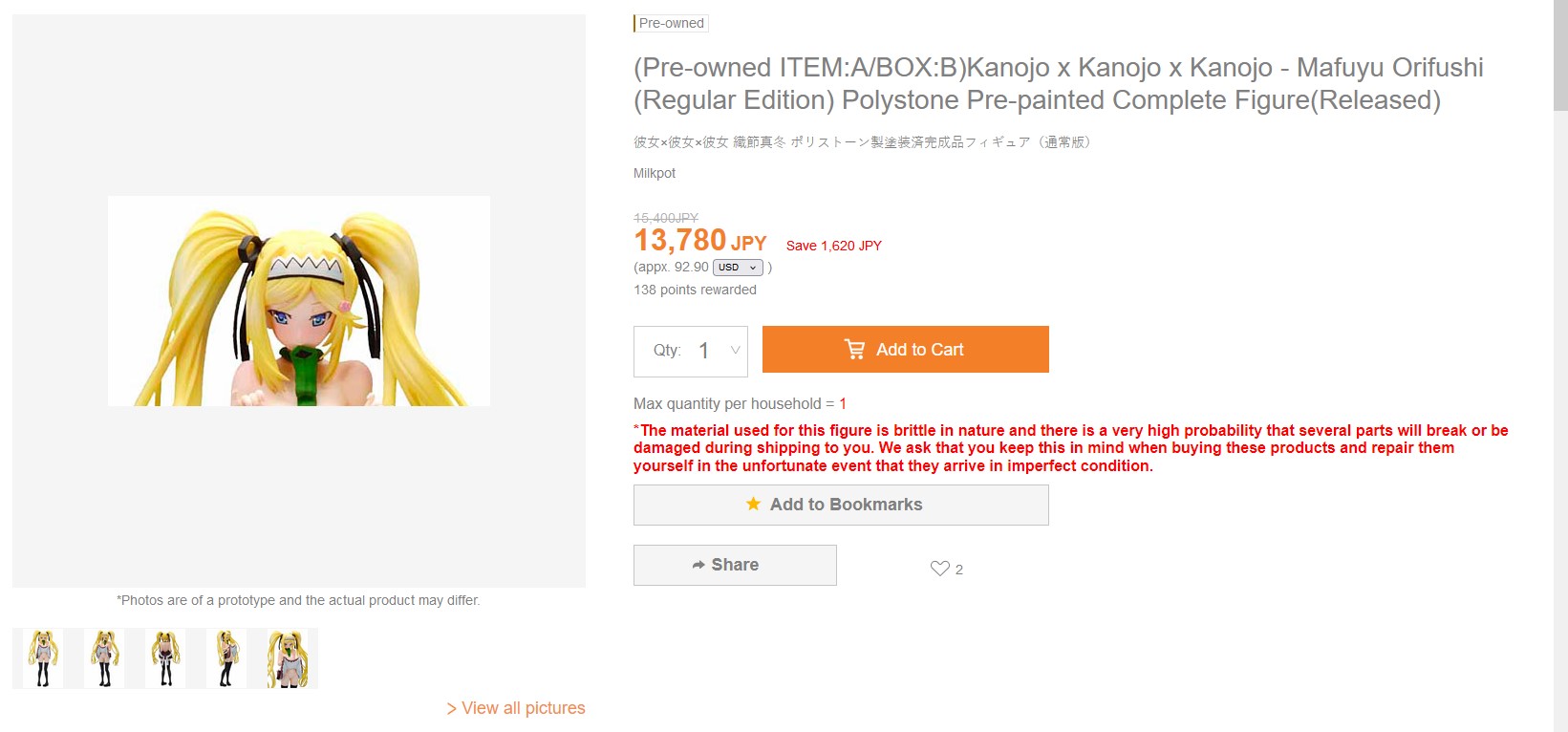Screen dimensions: 1568x732
Task: Click the 138 points rewarded text
Action: point(695,290)
